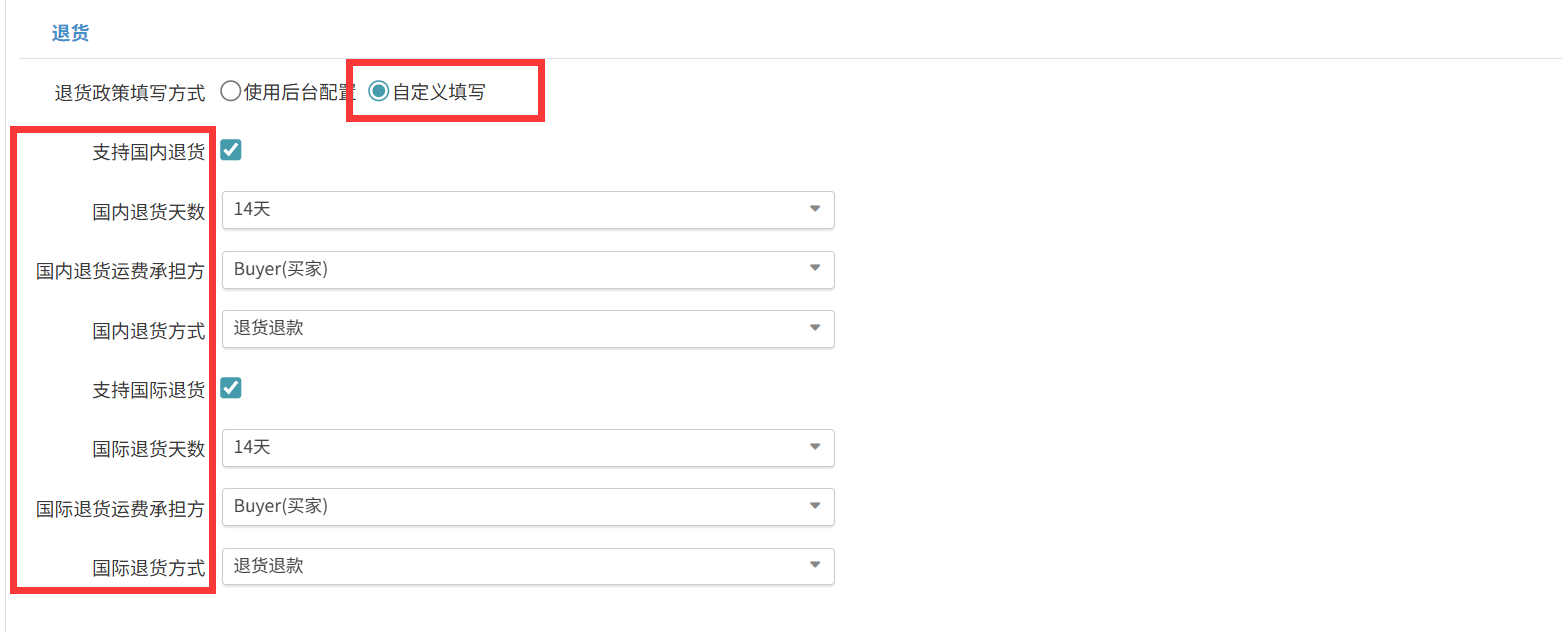The height and width of the screenshot is (632, 1564).
Task: Click the 支持国内退货 label text
Action: 149,152
